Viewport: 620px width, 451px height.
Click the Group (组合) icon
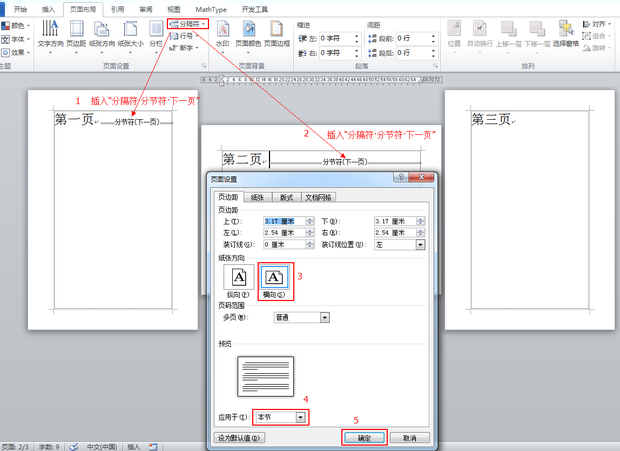(x=596, y=36)
